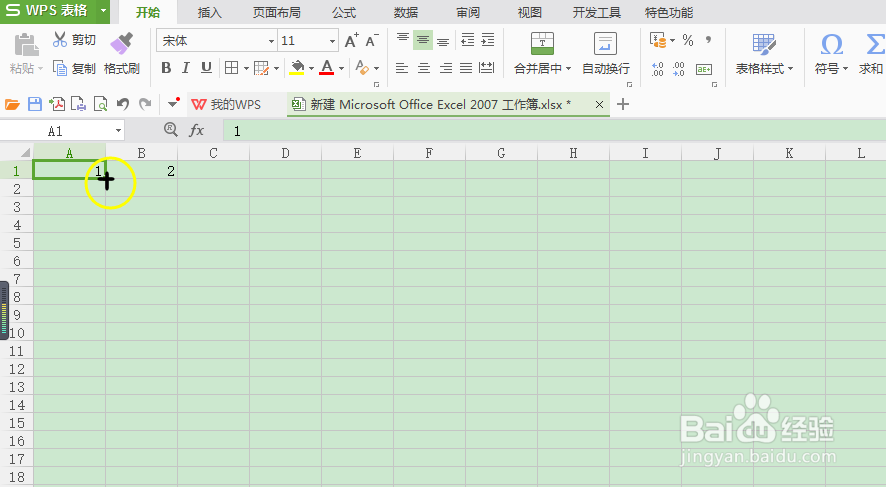Expand the Merge and Center (合并居中) dropdown

click(568, 69)
